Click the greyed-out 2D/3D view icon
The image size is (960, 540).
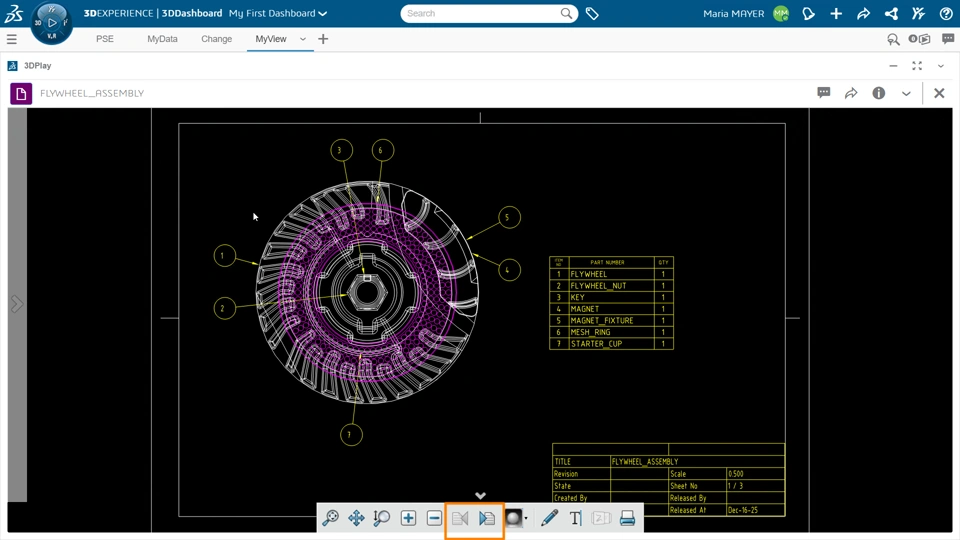pyautogui.click(x=601, y=519)
